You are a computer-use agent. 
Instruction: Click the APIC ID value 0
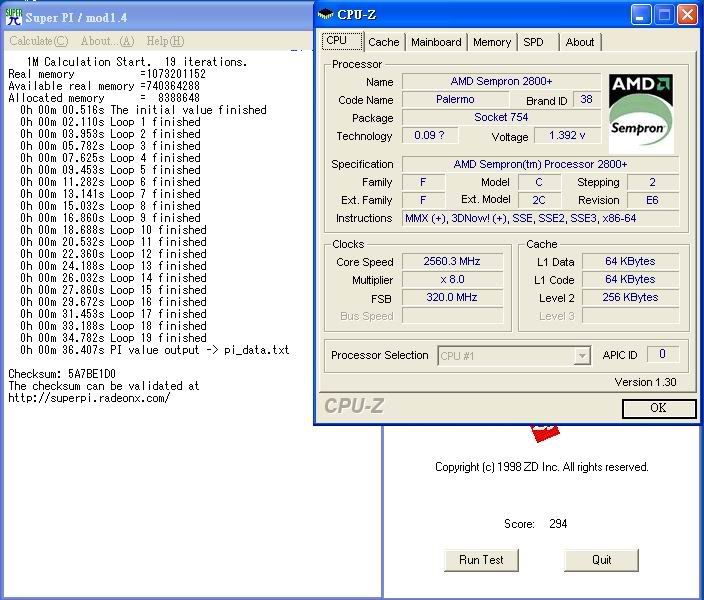coord(663,354)
